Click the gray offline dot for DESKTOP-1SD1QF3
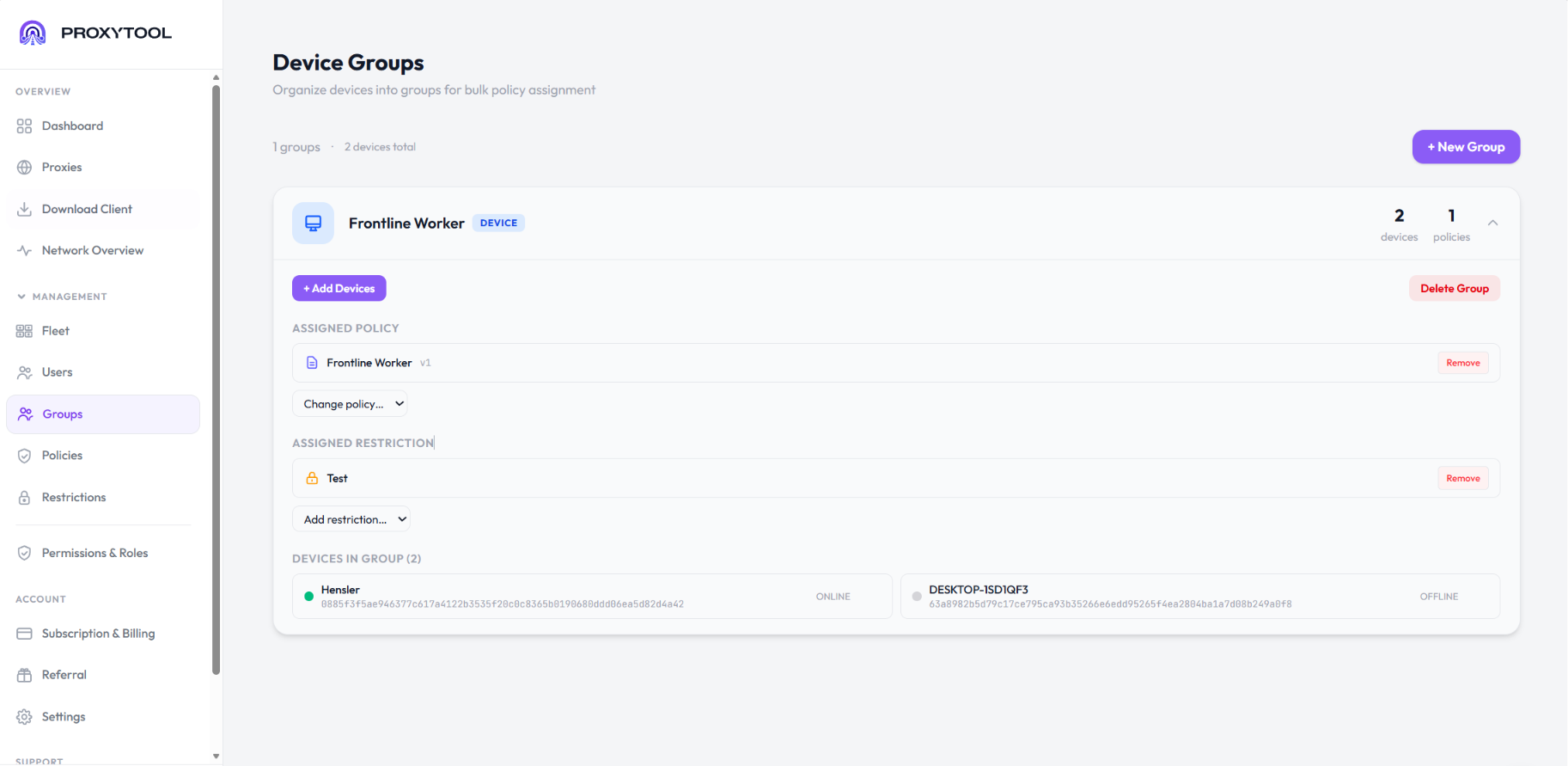This screenshot has width=1568, height=766. pos(917,596)
